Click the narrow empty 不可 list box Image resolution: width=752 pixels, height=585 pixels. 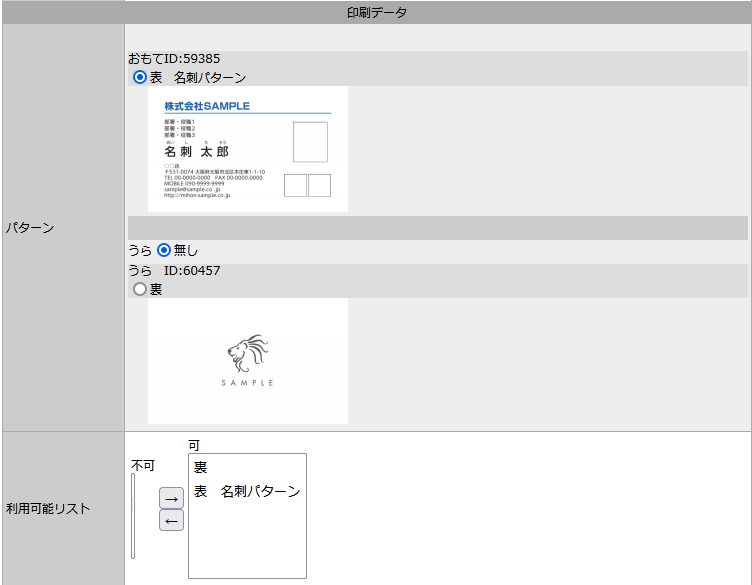click(133, 516)
